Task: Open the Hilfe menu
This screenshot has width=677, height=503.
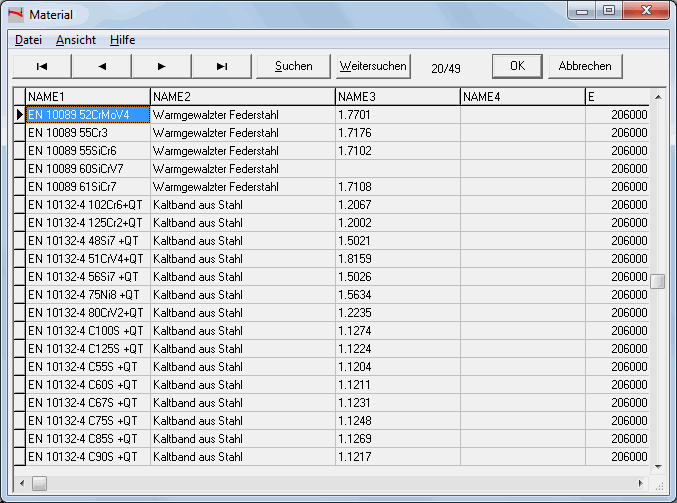Action: click(x=122, y=40)
